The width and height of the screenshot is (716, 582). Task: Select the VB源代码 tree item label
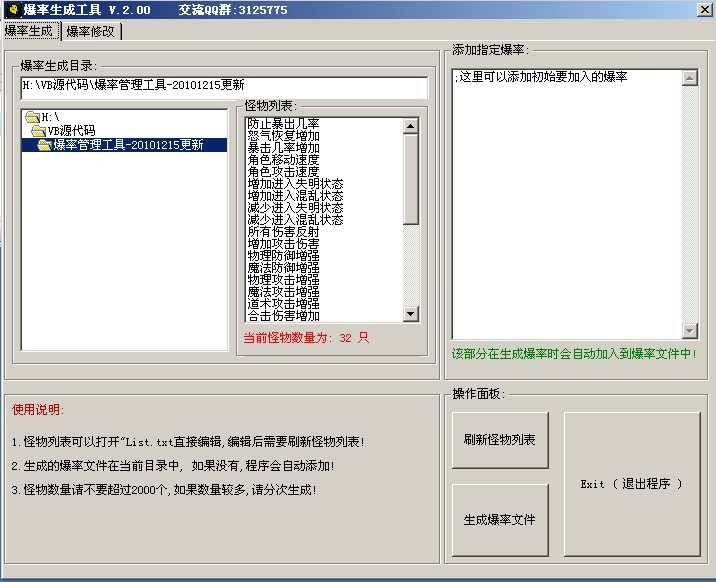pyautogui.click(x=71, y=131)
